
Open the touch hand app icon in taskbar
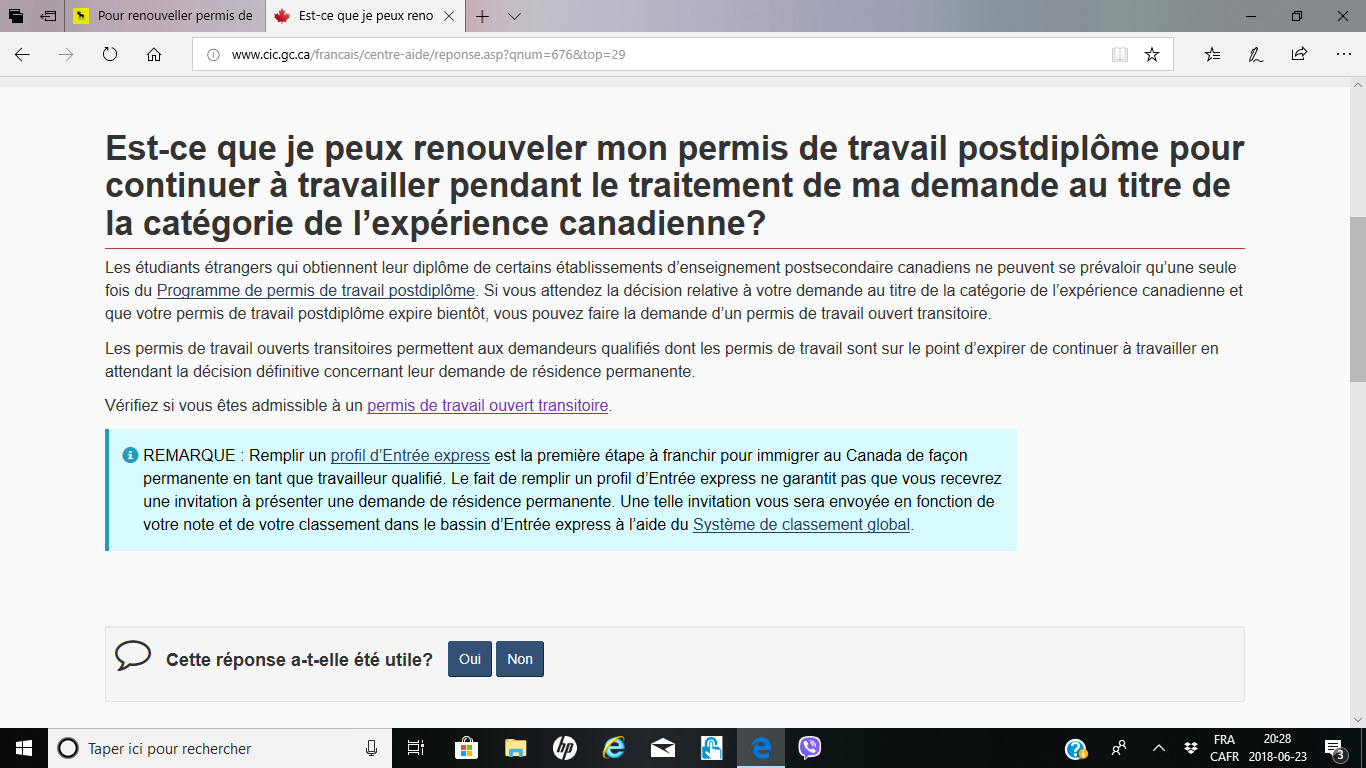711,748
